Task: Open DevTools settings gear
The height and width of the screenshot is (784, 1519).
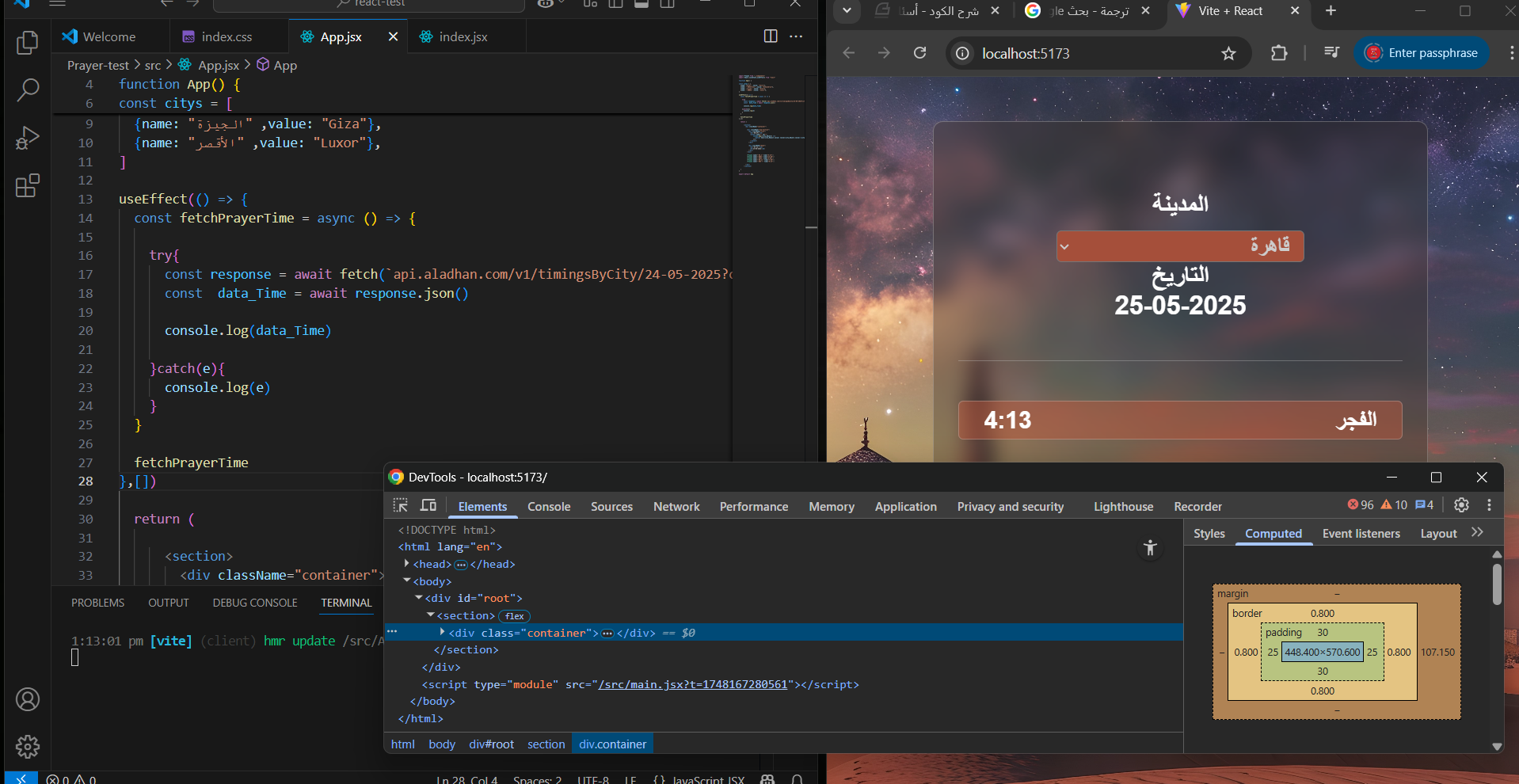Action: pyautogui.click(x=1461, y=505)
